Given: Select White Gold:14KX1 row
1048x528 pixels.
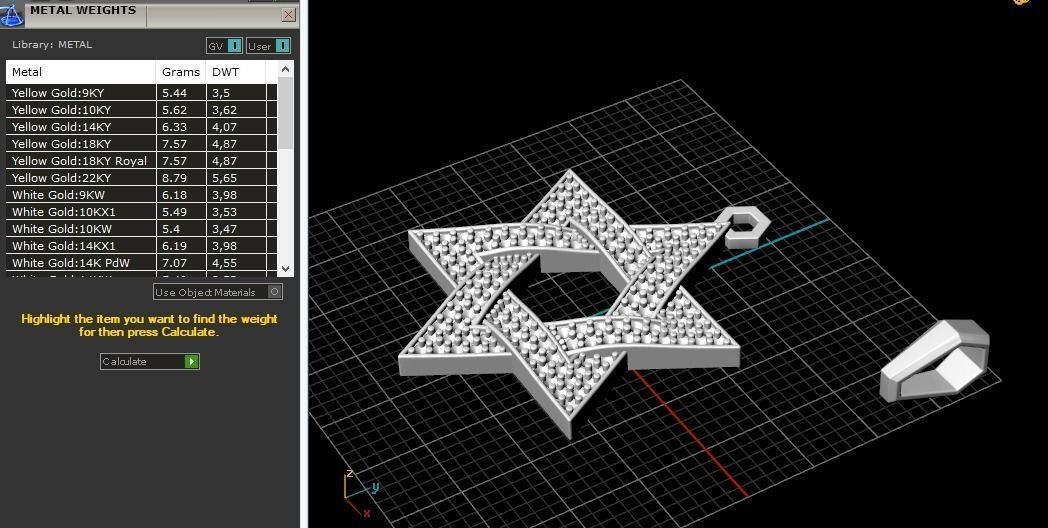Looking at the screenshot, I should point(142,246).
